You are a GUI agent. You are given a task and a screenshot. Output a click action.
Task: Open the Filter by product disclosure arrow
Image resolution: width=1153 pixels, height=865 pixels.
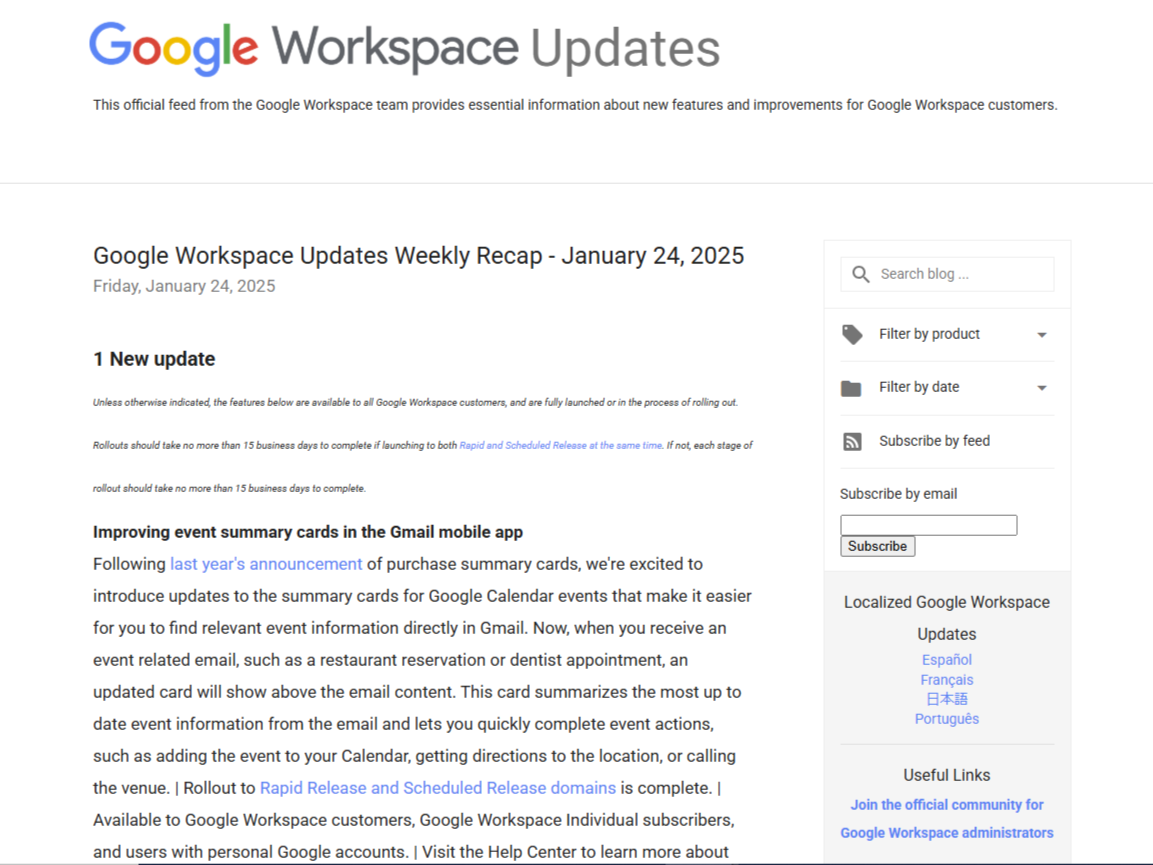1041,334
